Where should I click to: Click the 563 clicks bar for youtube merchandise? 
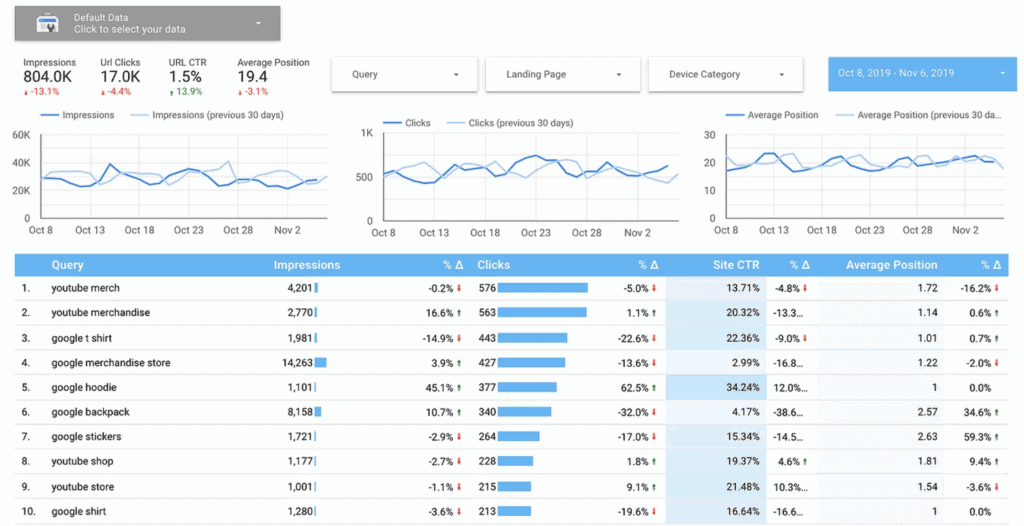542,313
